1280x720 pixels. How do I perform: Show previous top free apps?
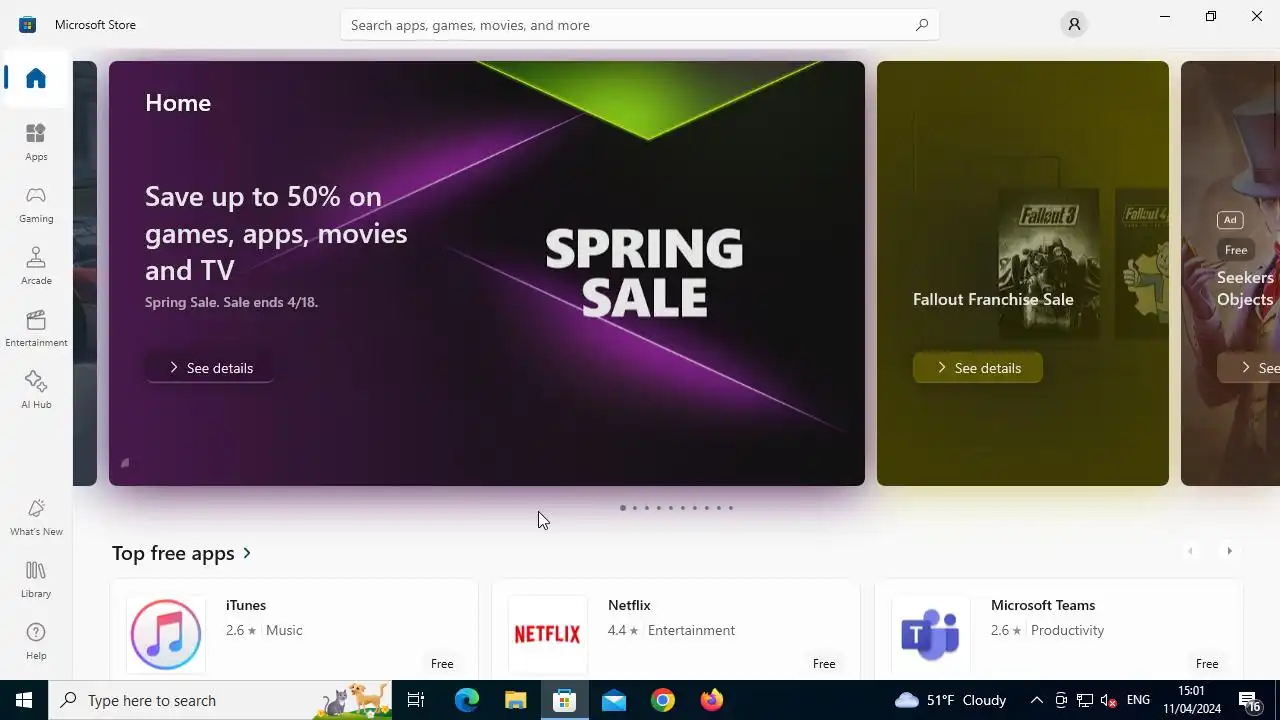1190,551
